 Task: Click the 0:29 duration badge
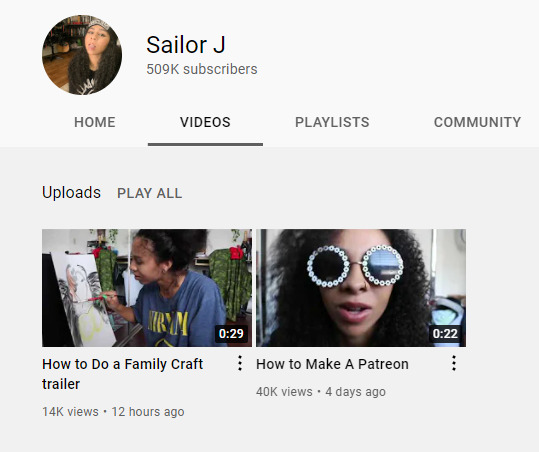click(231, 333)
